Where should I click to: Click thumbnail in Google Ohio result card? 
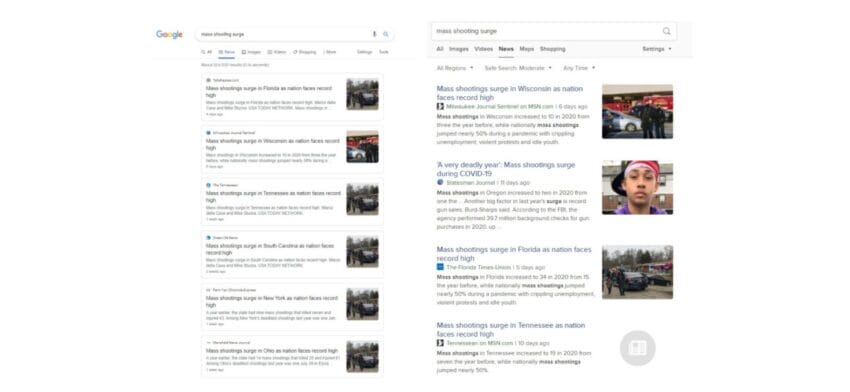coord(363,356)
